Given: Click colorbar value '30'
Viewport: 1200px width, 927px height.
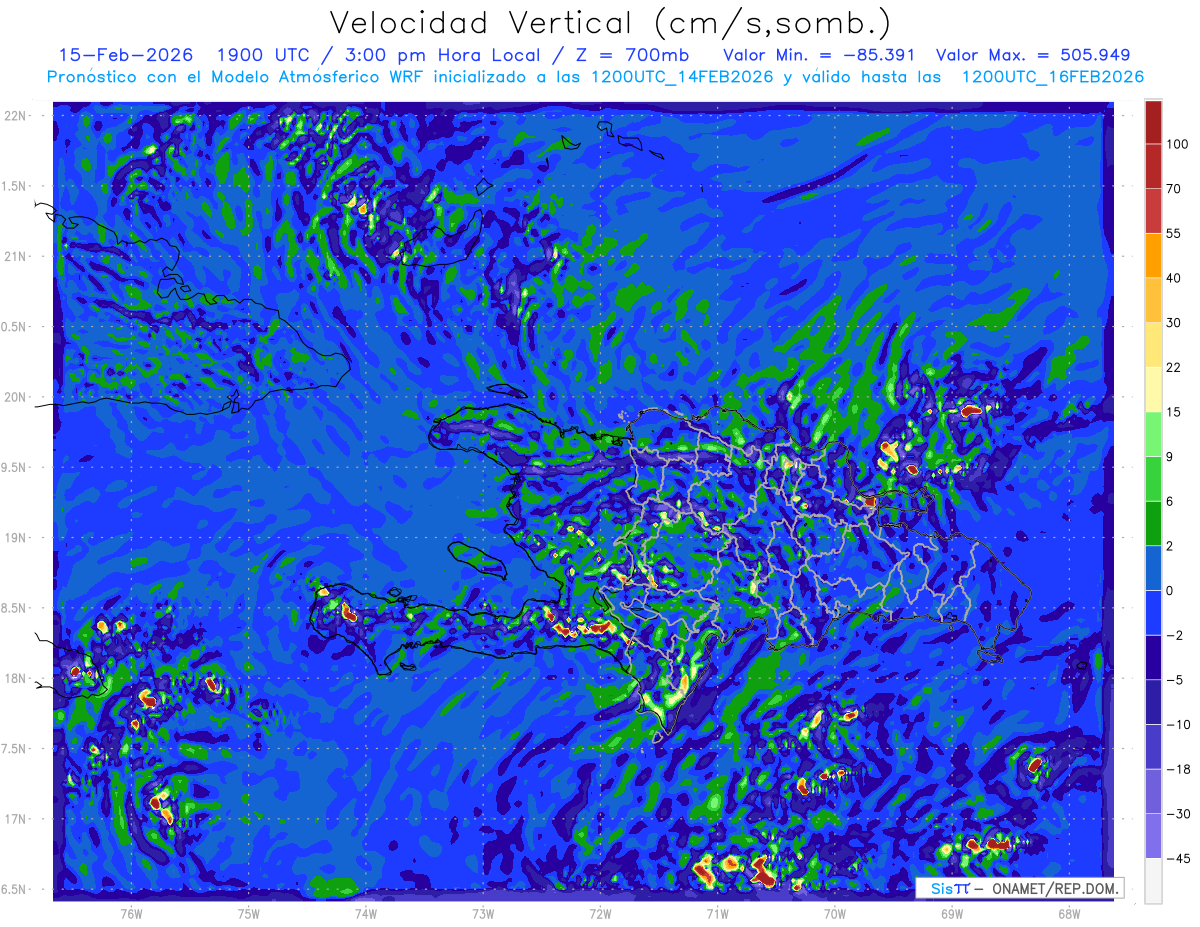Looking at the screenshot, I should [1173, 323].
